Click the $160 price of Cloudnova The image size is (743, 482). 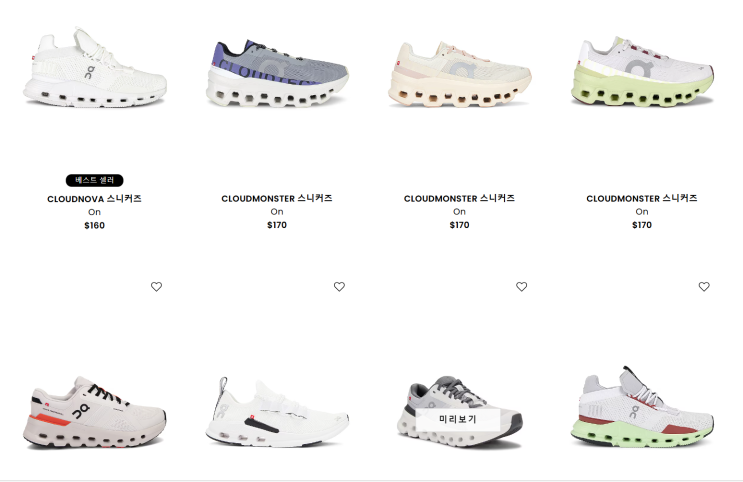(94, 225)
